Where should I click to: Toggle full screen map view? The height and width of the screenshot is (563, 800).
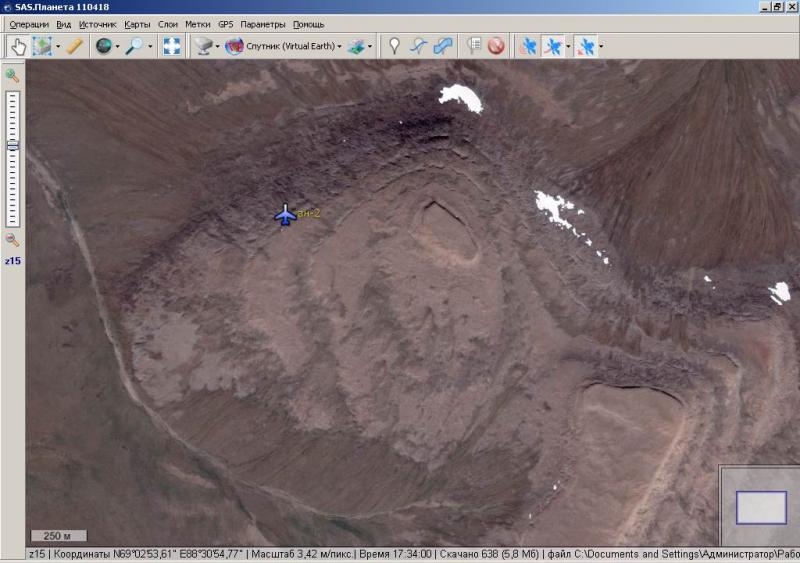coord(172,46)
